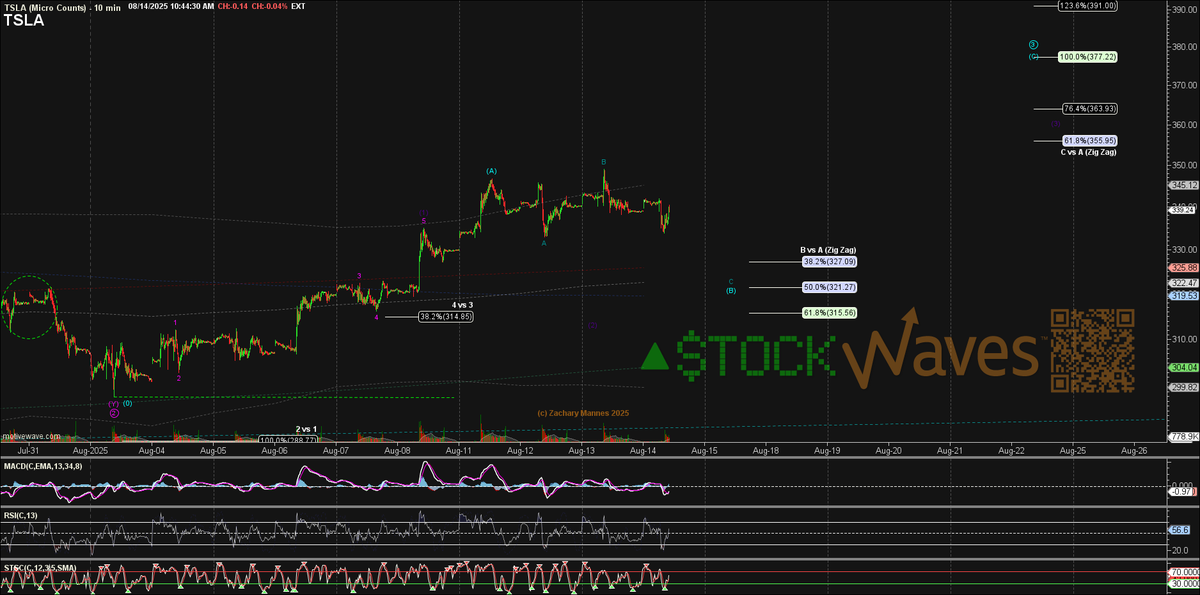The image size is (1200, 595).
Task: Click the 370.00 price scale label
Action: pos(1186,87)
